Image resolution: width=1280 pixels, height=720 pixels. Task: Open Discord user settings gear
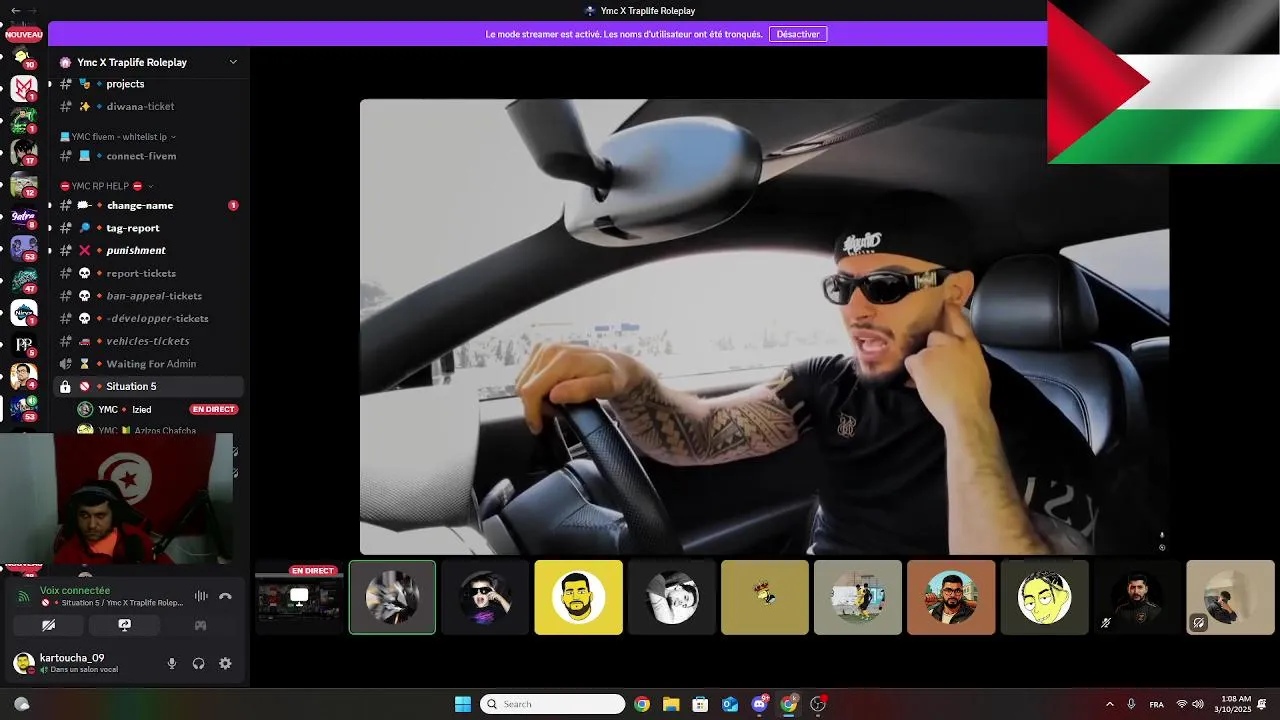coord(225,663)
